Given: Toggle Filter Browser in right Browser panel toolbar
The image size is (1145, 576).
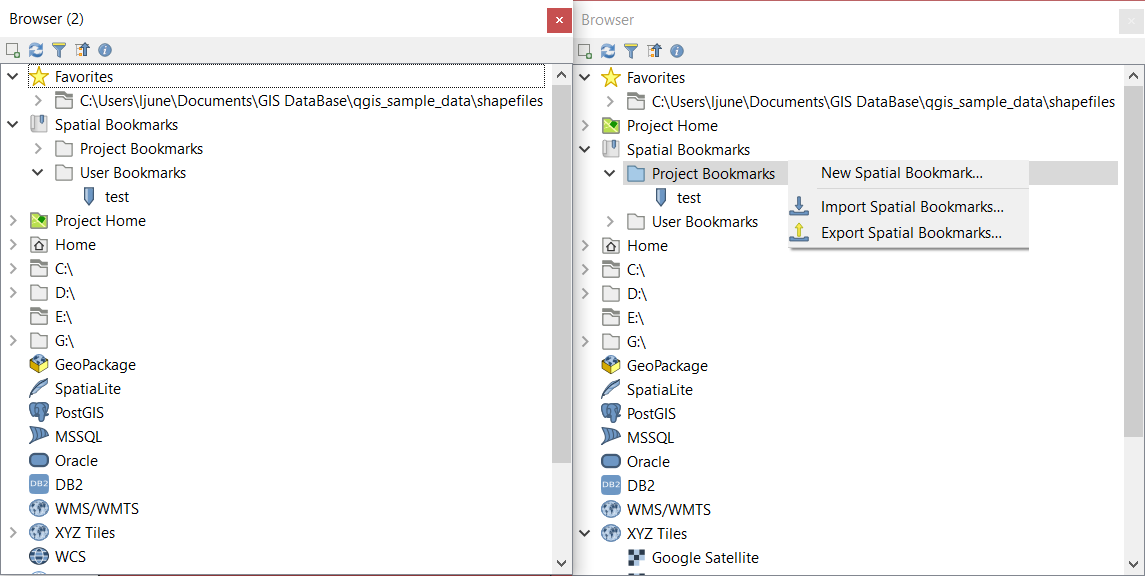Looking at the screenshot, I should pyautogui.click(x=631, y=51).
